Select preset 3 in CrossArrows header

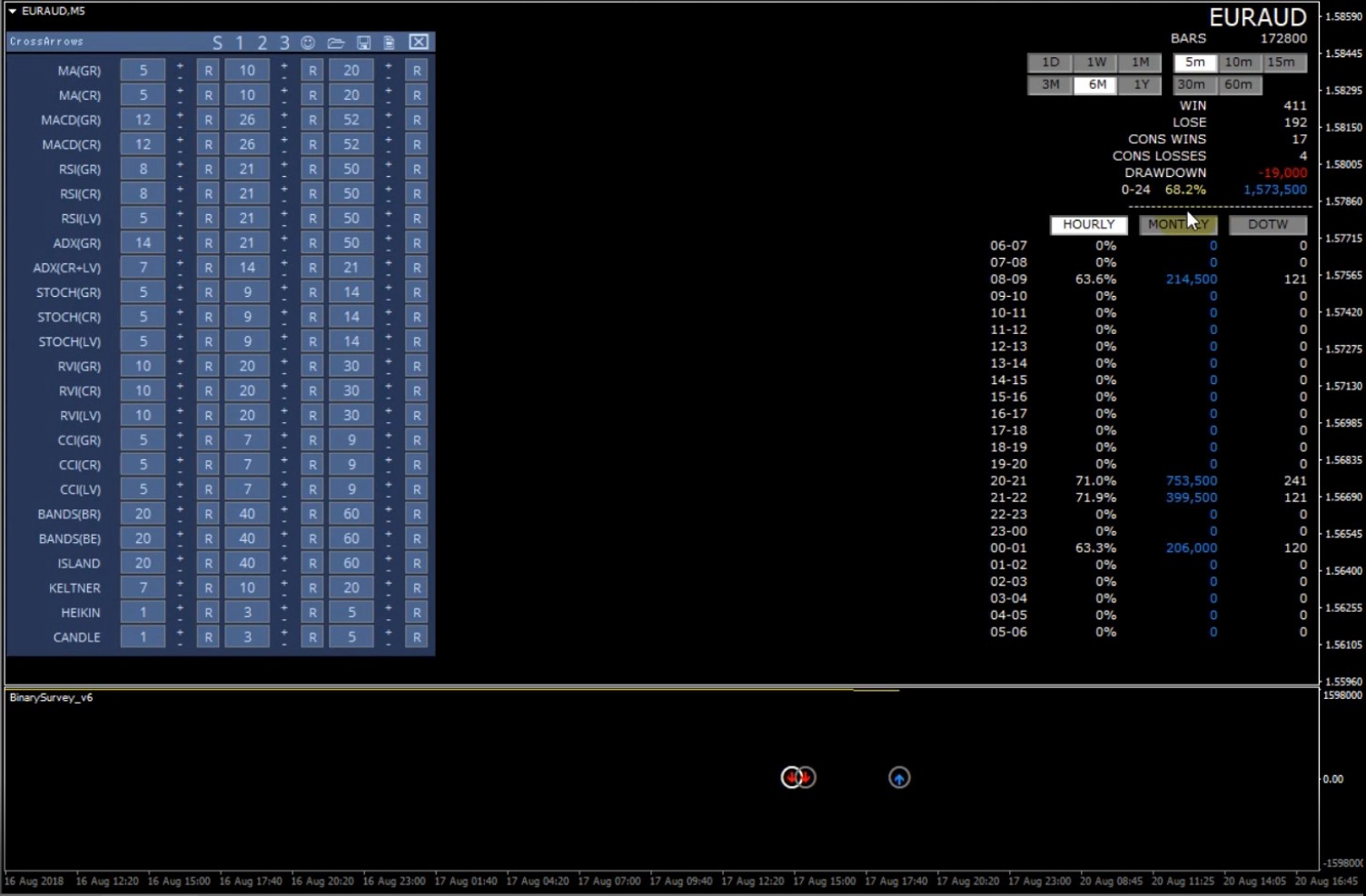coord(284,43)
